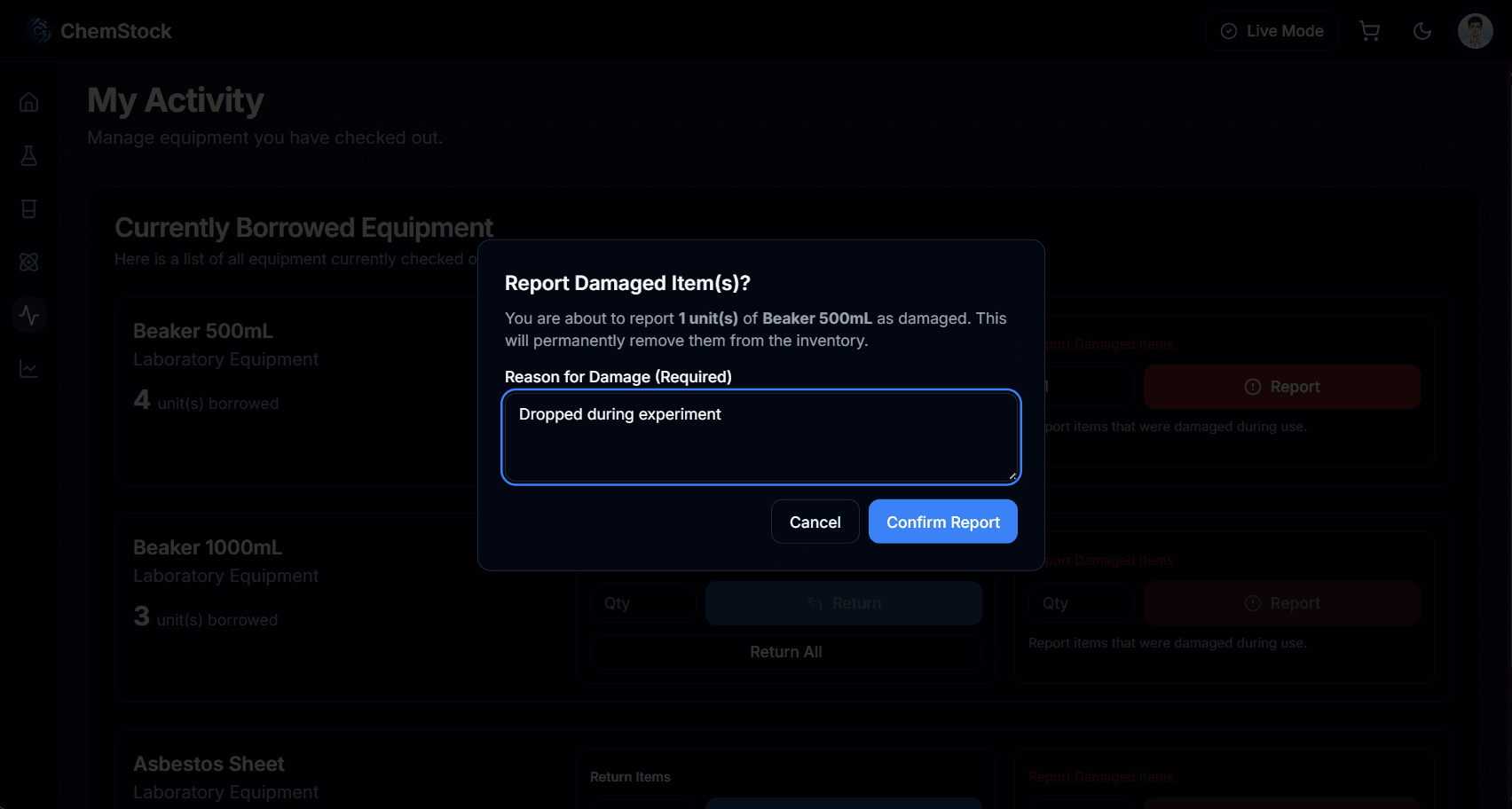Open the beaker equipment sidebar icon
Screen dimensions: 1512x809
29,208
